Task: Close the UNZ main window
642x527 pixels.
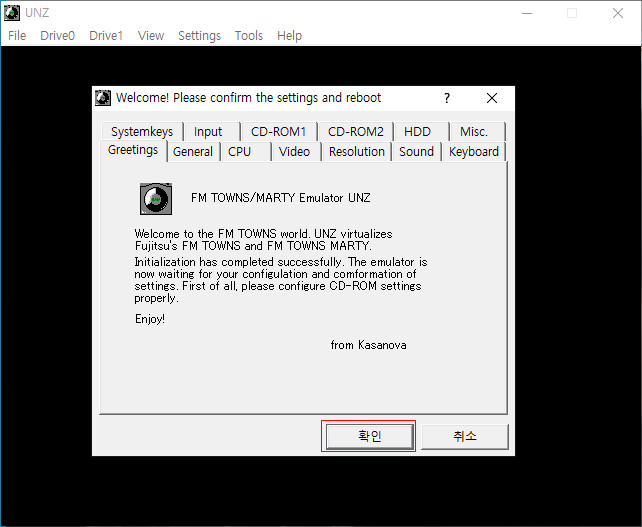Action: point(618,13)
